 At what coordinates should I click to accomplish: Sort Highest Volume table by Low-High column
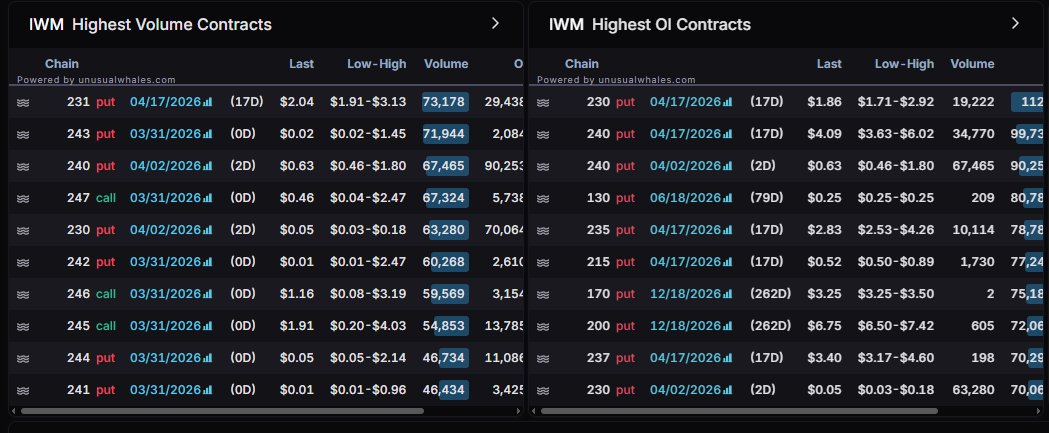[377, 64]
